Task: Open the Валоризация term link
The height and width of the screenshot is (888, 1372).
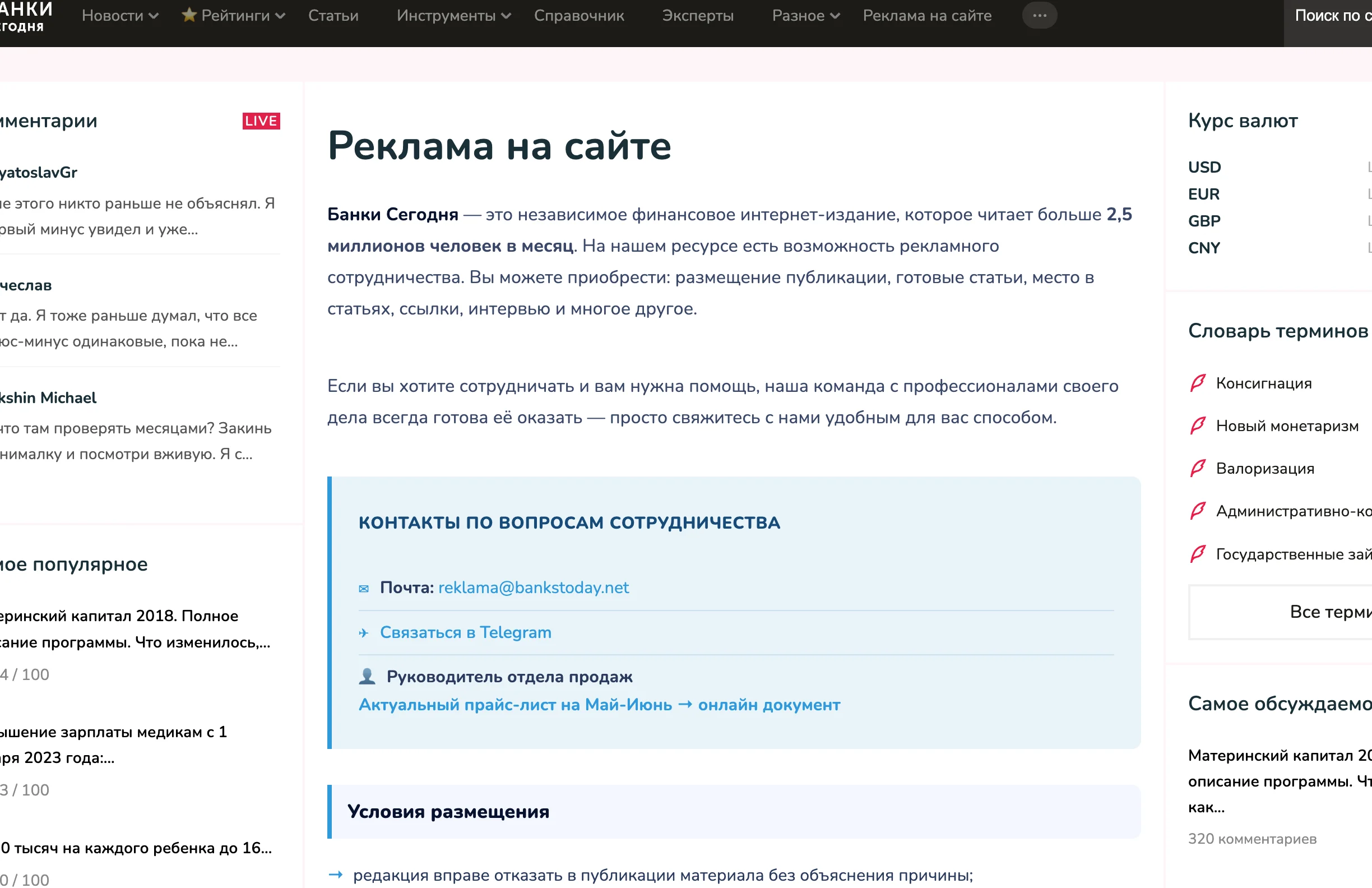Action: point(1265,469)
